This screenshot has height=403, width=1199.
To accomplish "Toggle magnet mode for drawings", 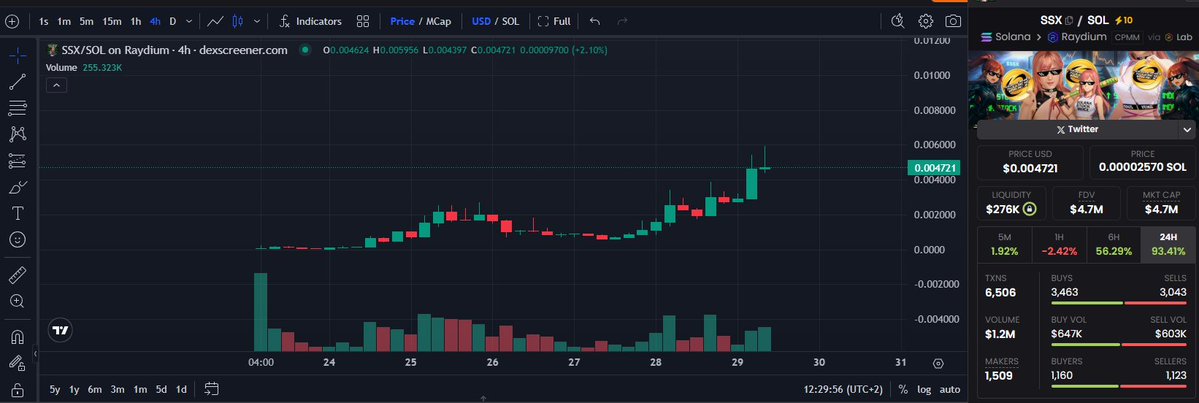I will 18,336.
